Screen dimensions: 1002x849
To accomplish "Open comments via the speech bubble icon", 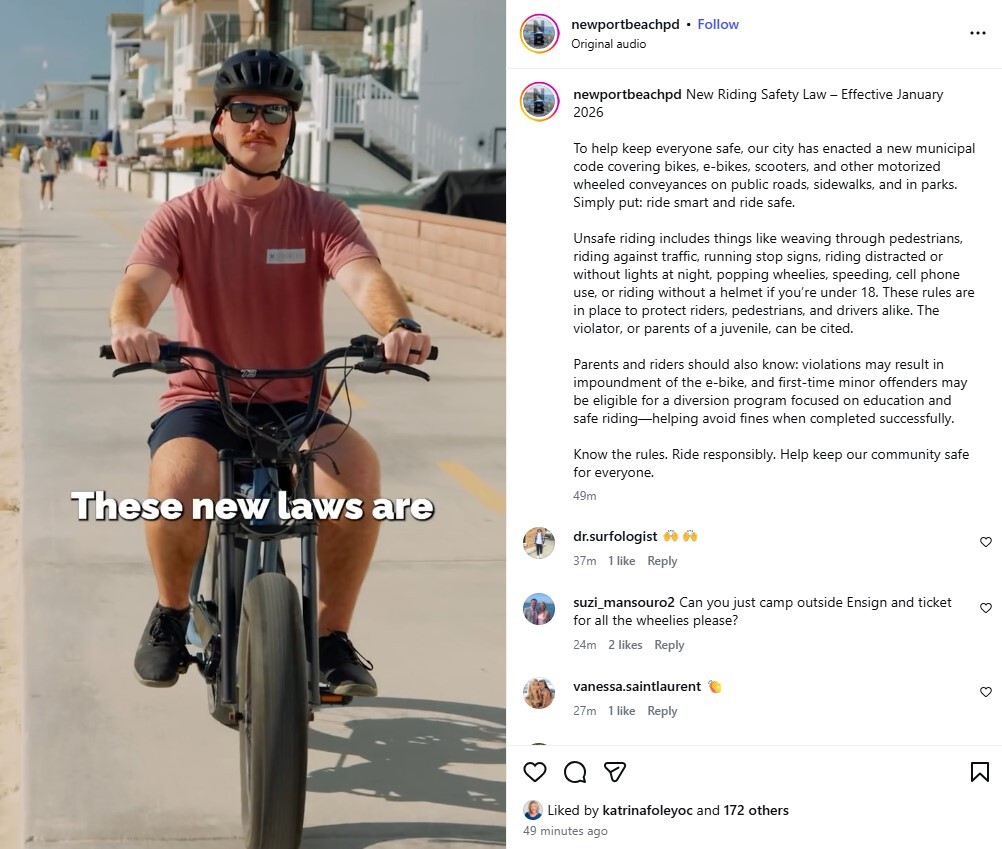I will coord(575,772).
